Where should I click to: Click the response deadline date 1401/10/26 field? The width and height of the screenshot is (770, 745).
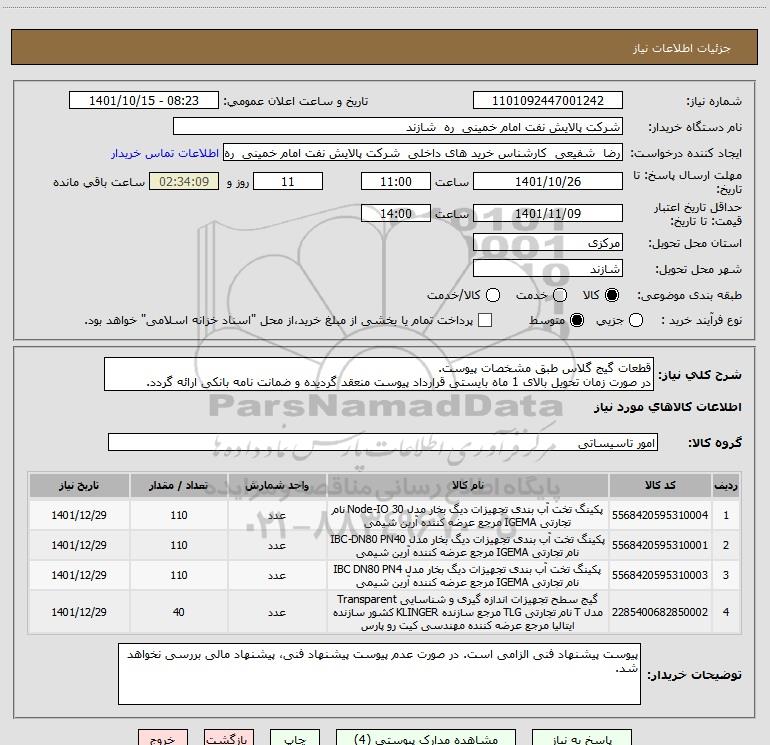(547, 182)
